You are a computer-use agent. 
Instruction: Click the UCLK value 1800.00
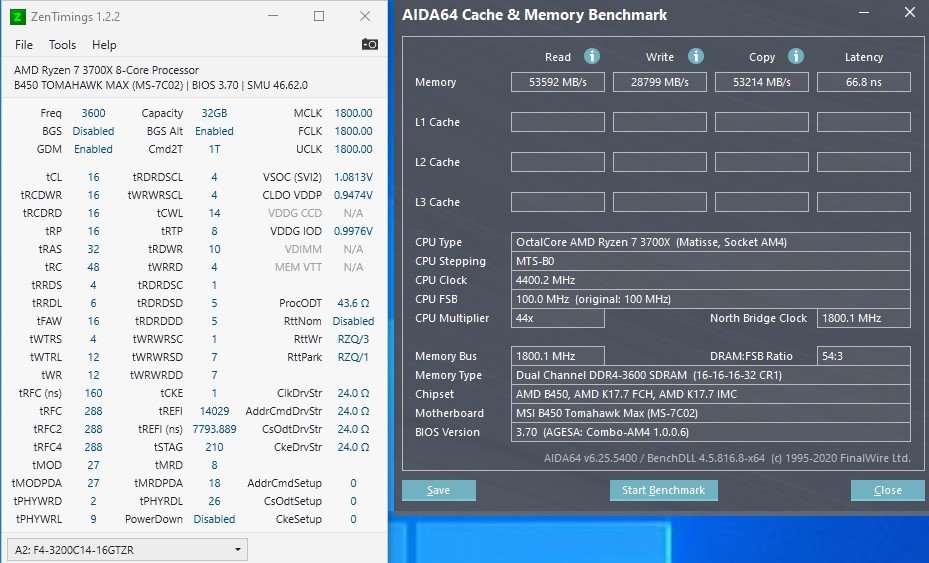tap(353, 149)
